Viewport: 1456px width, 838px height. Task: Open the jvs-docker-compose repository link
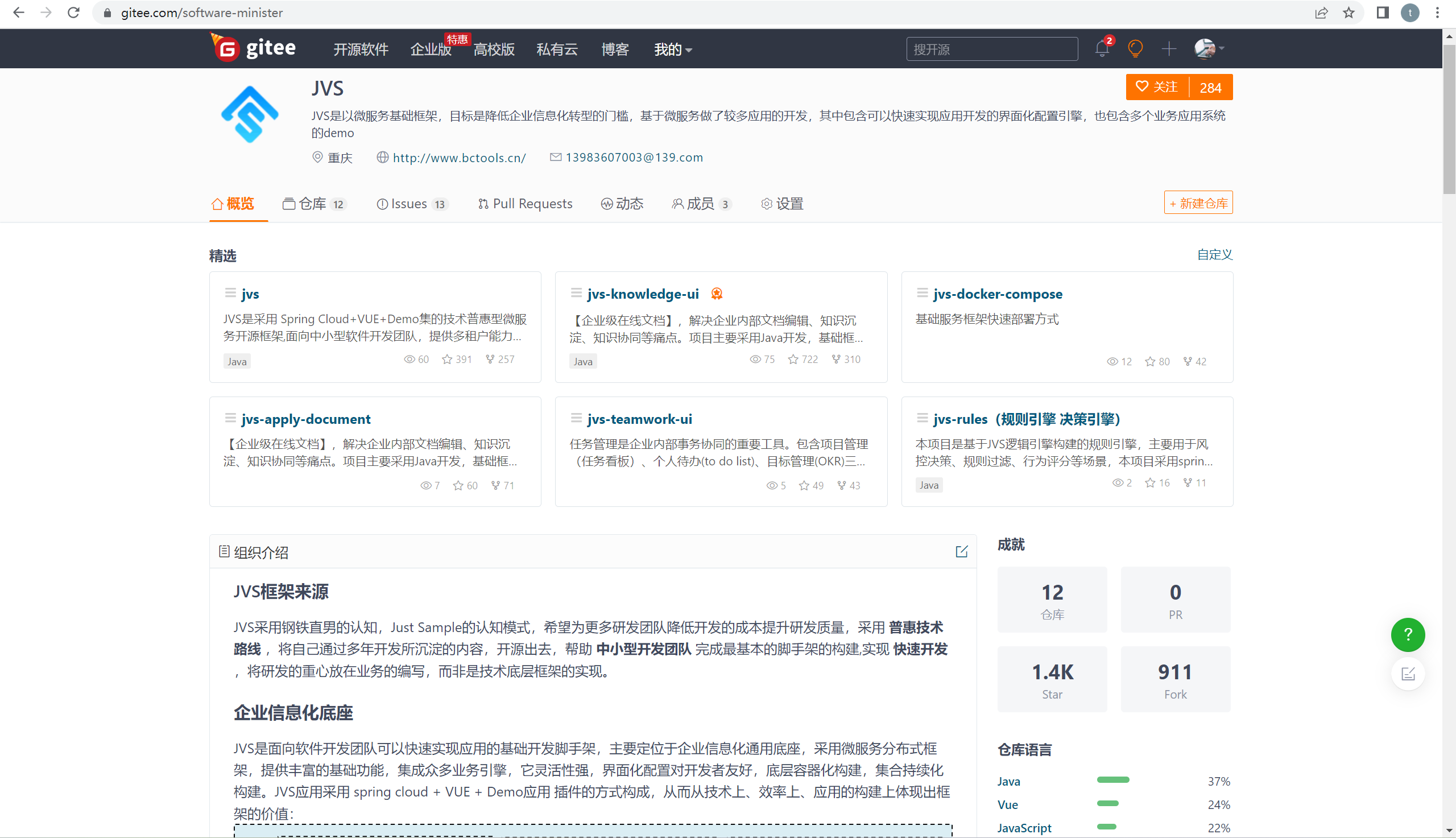point(998,294)
